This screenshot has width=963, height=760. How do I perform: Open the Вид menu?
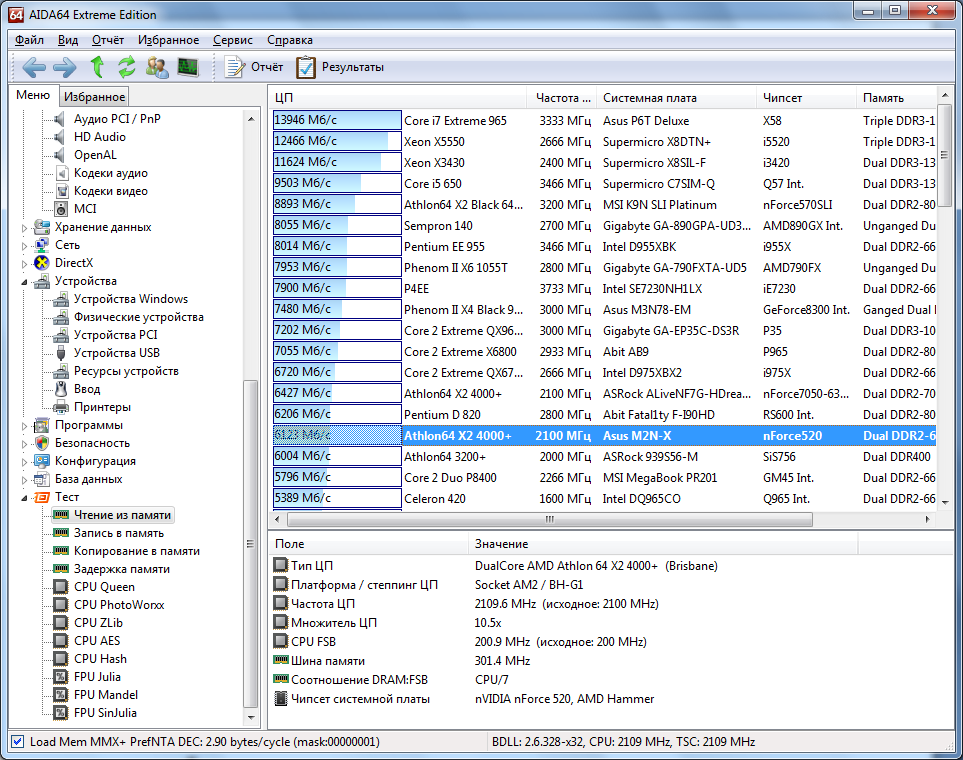click(x=68, y=40)
